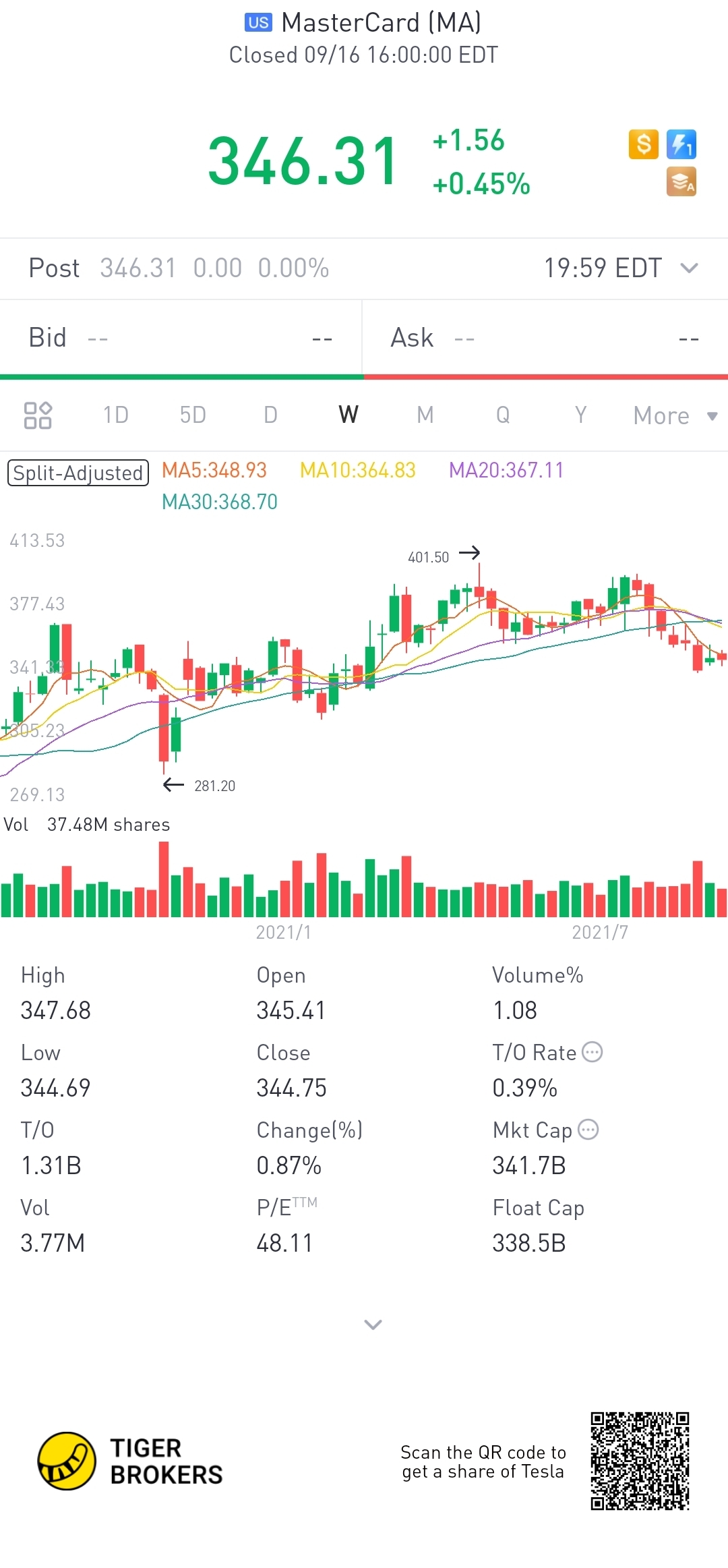
Task: Select the W weekly chart tab
Action: point(348,415)
